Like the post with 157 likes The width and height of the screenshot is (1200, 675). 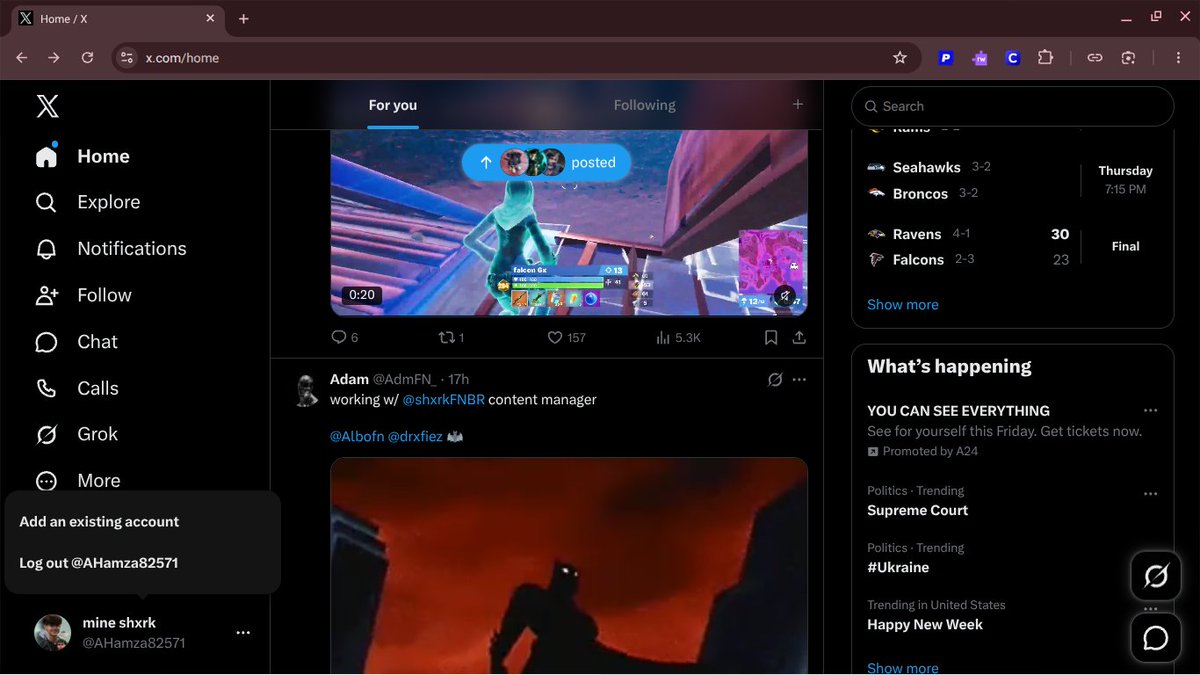[x=566, y=338]
